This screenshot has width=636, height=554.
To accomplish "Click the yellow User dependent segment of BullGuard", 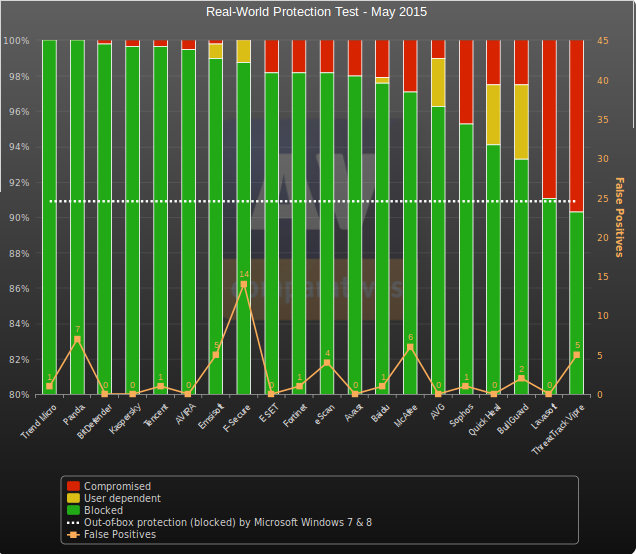I will (x=521, y=122).
